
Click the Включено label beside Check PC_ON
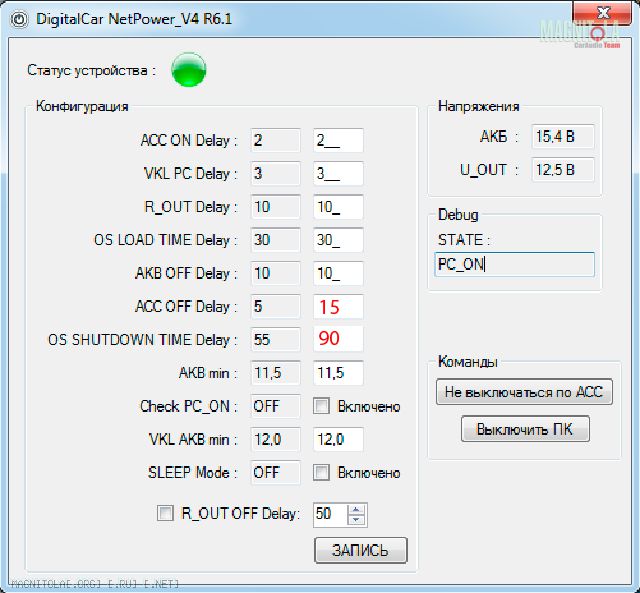point(369,406)
